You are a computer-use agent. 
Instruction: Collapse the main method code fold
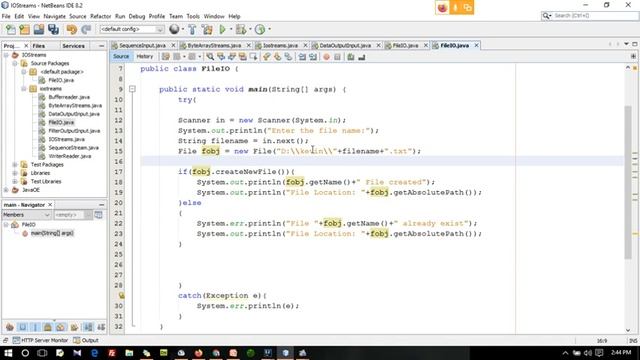(132, 89)
